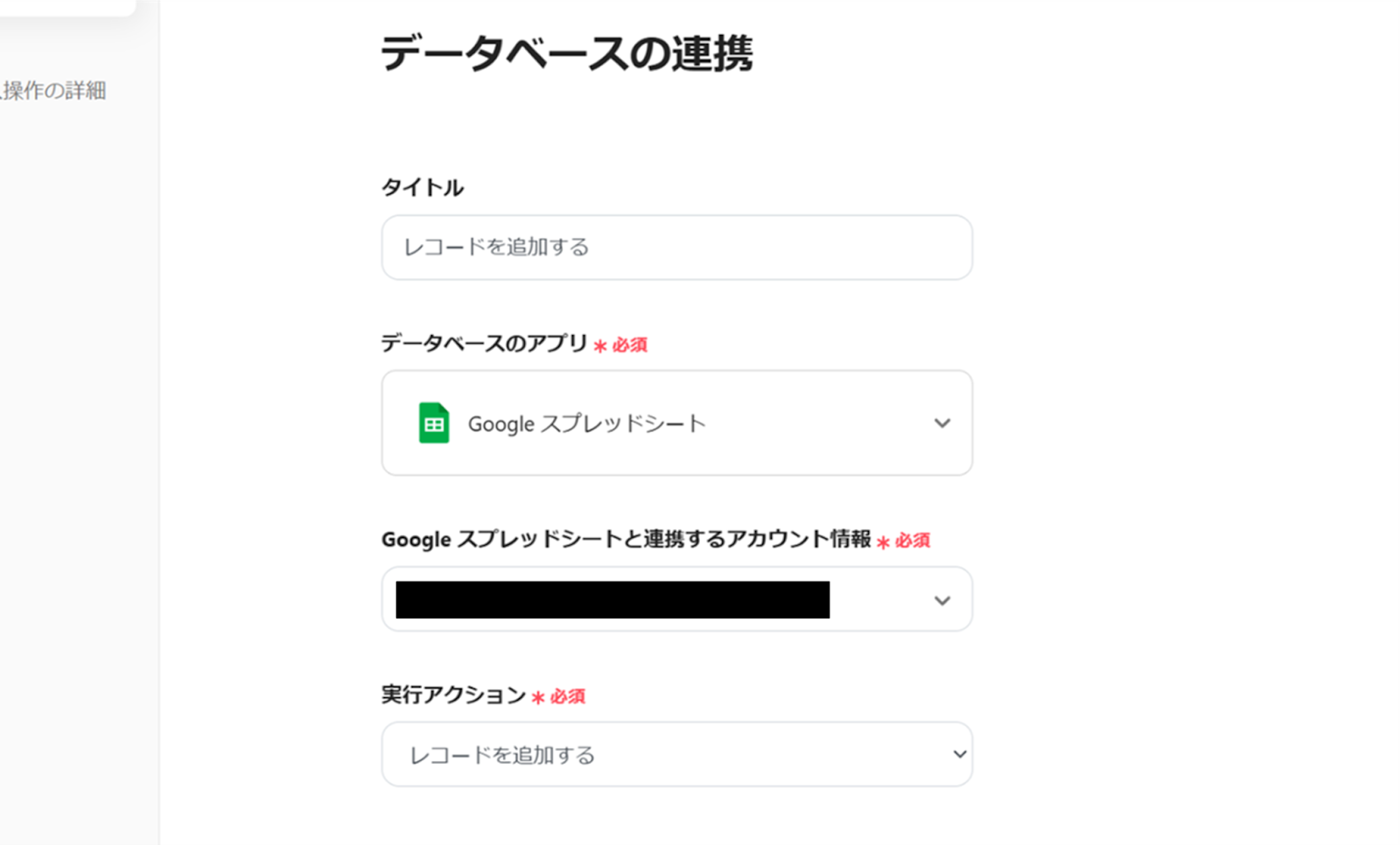1400x845 pixels.
Task: Click the white card in the sidebar's top corner
Action: pos(66,7)
